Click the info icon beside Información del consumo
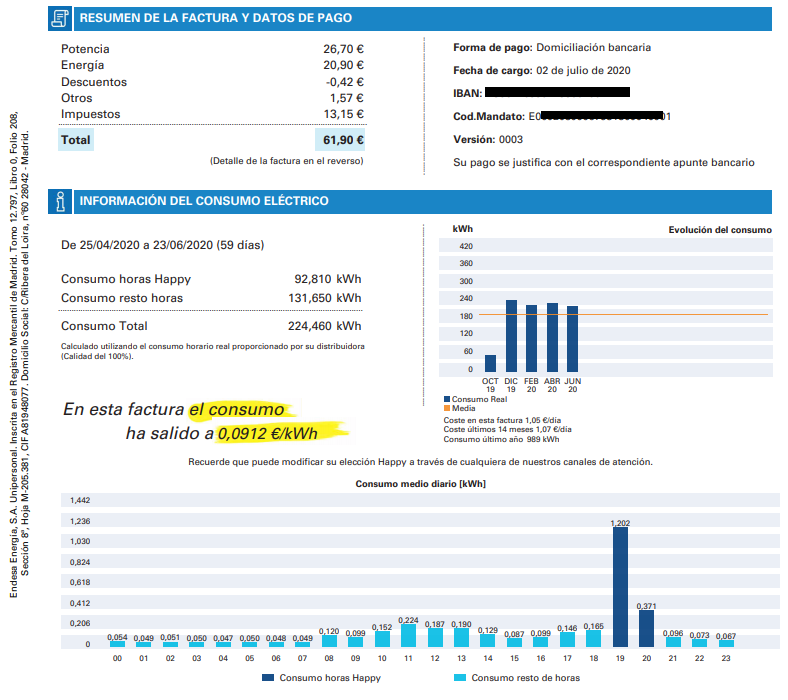788x700 pixels. 61,201
